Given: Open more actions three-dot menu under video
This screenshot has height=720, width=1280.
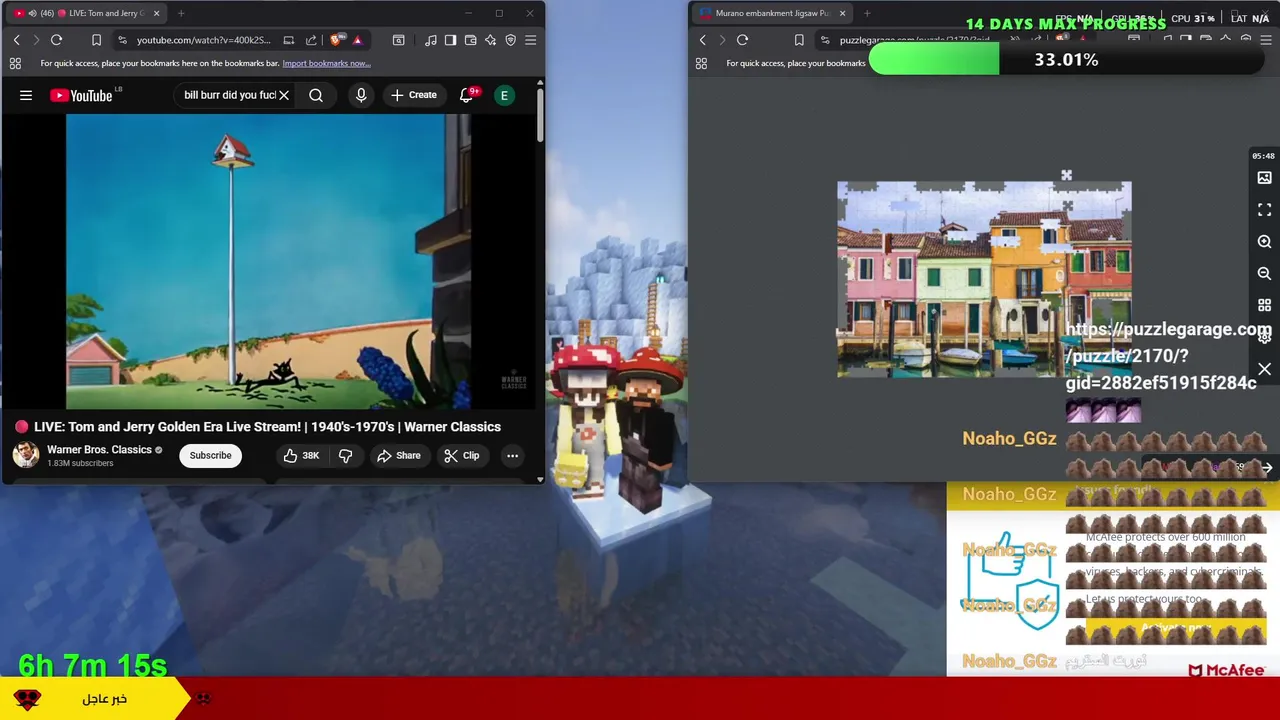Looking at the screenshot, I should point(512,455).
